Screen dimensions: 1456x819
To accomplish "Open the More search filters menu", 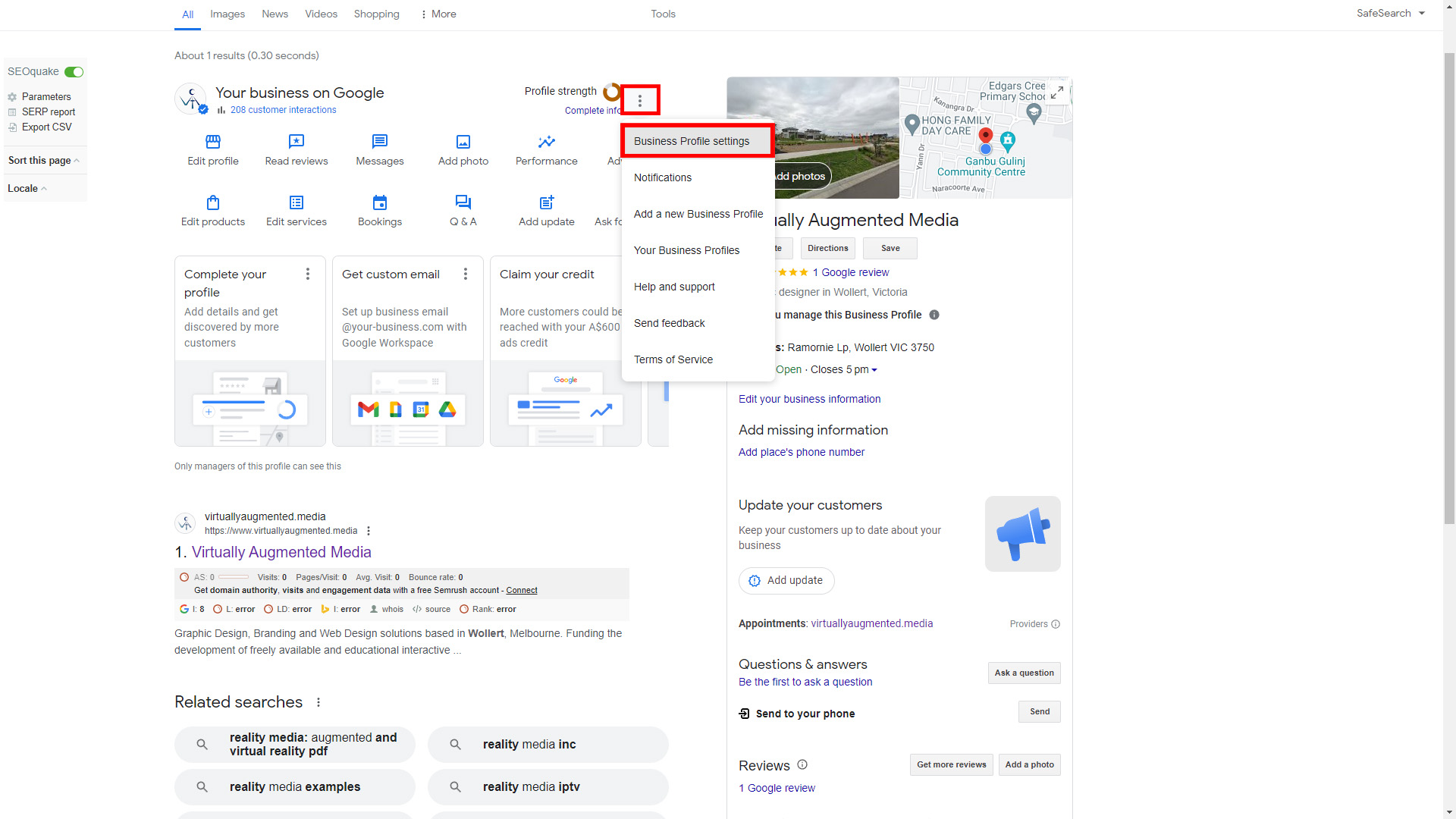I will 438,14.
